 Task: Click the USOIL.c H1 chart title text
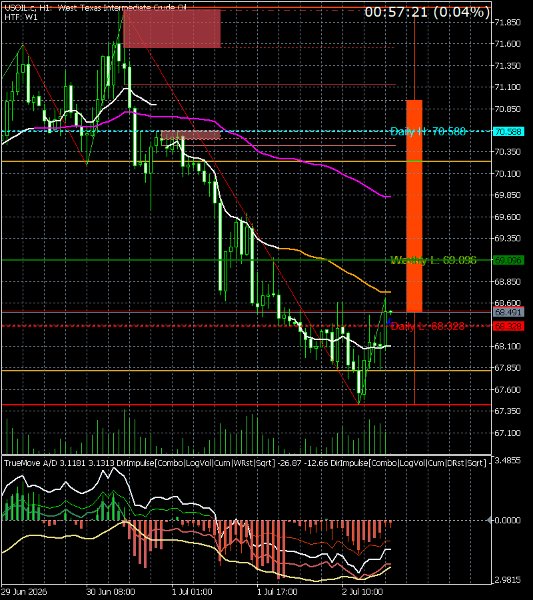coord(95,8)
